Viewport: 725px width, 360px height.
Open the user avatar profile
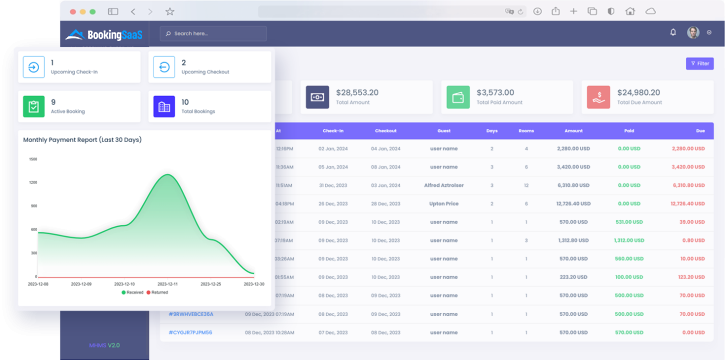point(693,33)
